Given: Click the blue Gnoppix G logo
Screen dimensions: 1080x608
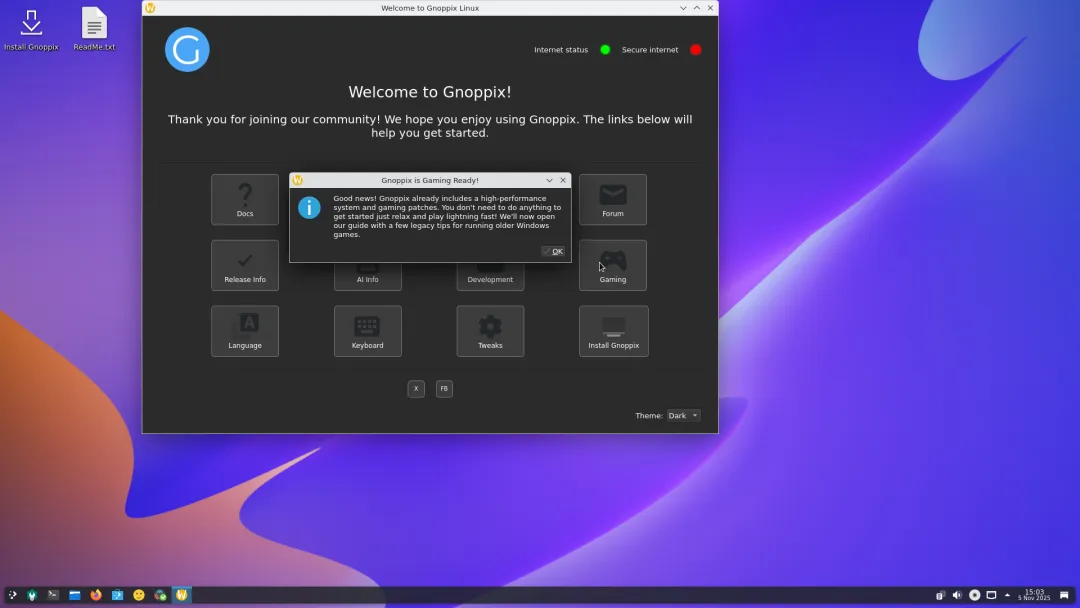Looking at the screenshot, I should 187,50.
